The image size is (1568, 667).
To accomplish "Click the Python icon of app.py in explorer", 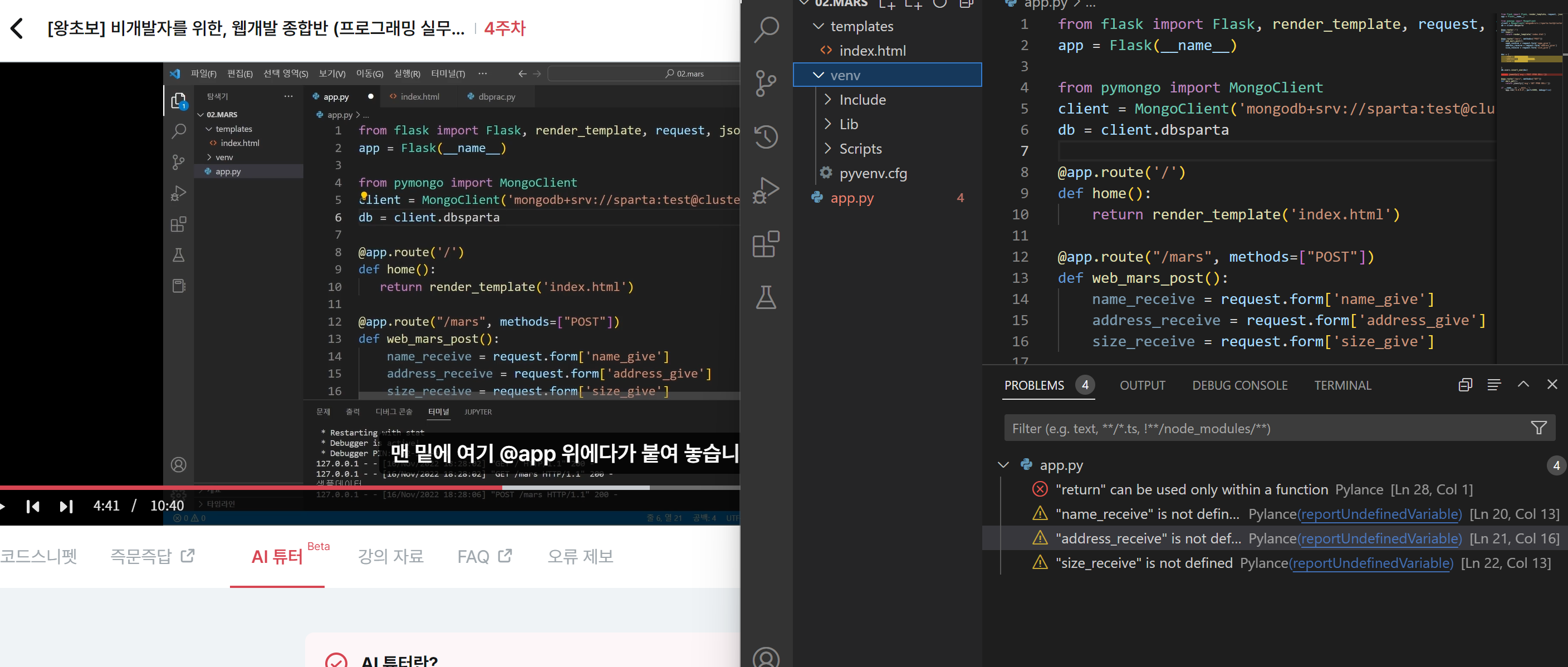I will pos(817,197).
